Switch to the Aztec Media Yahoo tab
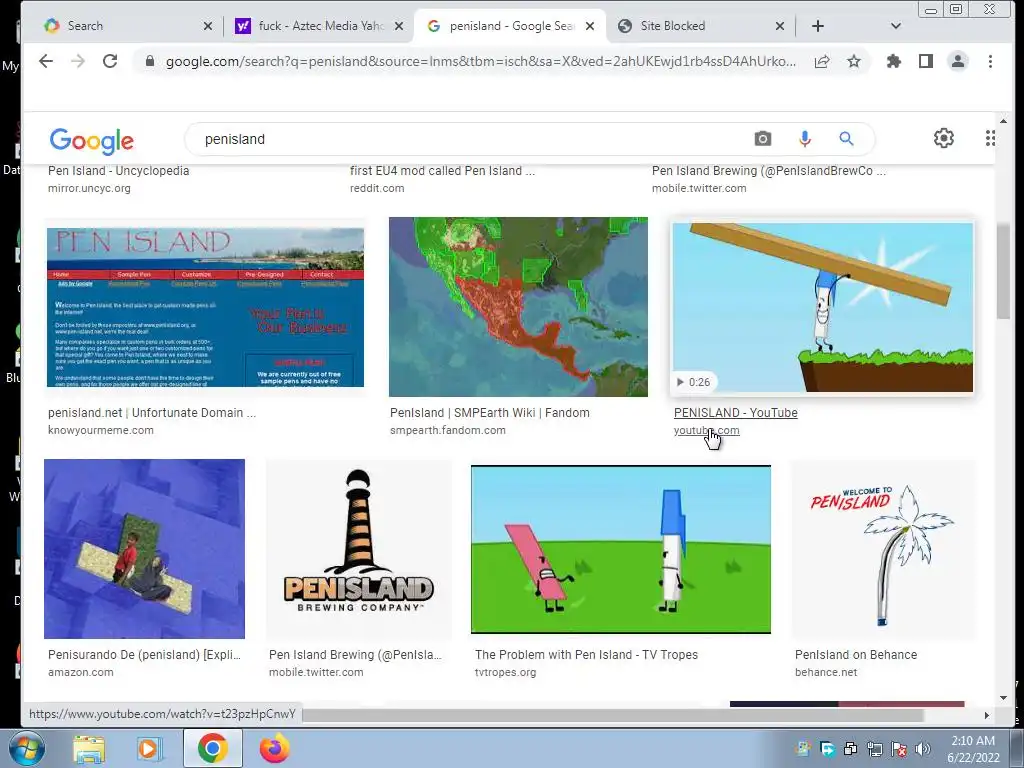 tap(320, 26)
